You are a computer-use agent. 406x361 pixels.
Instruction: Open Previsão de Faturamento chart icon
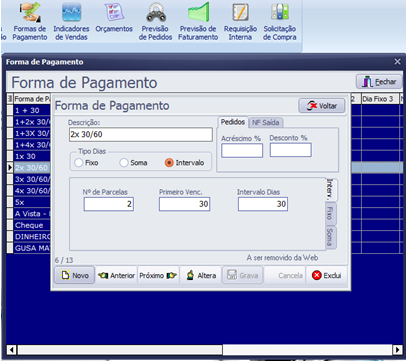(x=198, y=22)
